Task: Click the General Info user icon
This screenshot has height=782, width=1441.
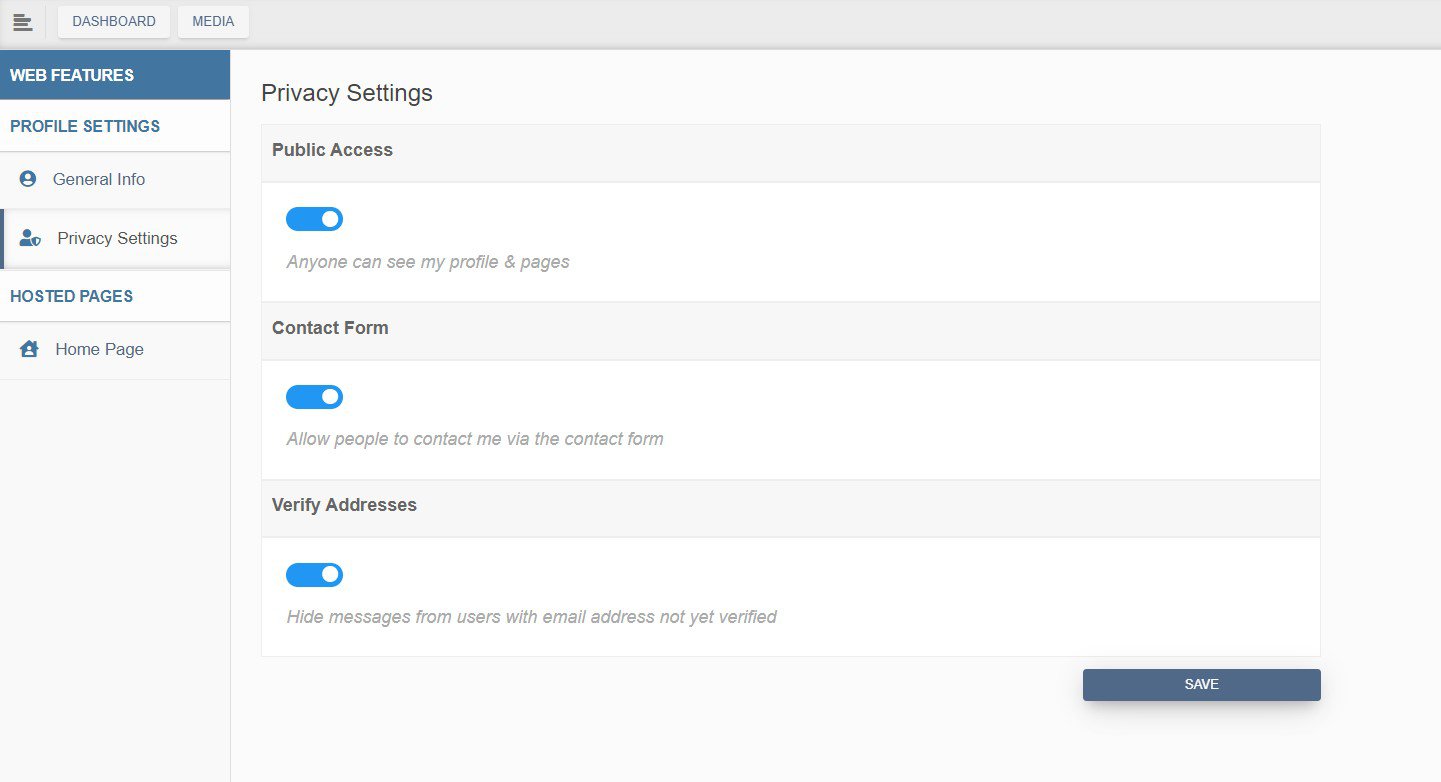Action: point(28,179)
